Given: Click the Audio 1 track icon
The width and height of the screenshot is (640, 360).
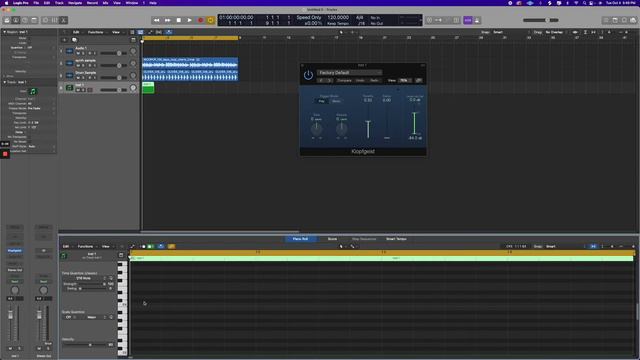Looking at the screenshot, I should [69, 51].
